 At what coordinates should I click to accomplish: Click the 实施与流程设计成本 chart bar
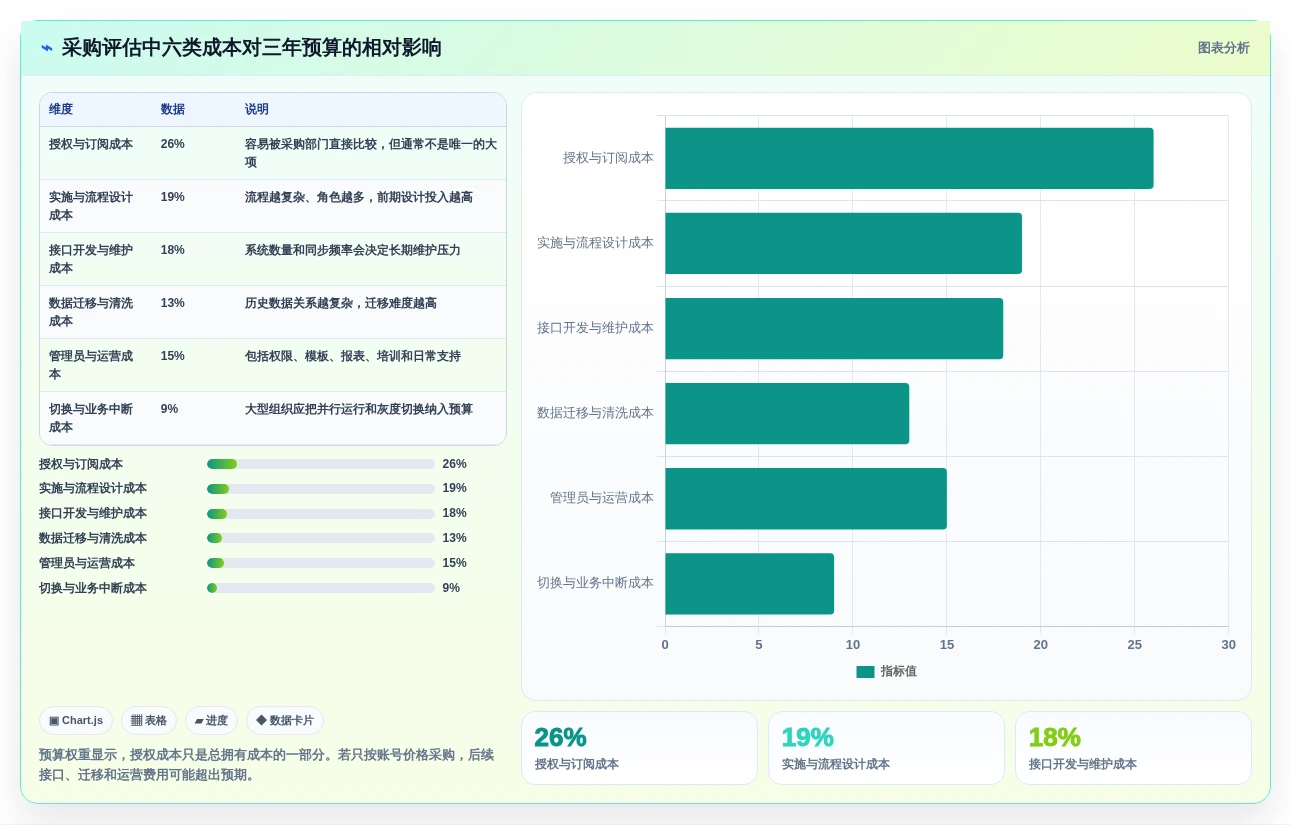(843, 243)
